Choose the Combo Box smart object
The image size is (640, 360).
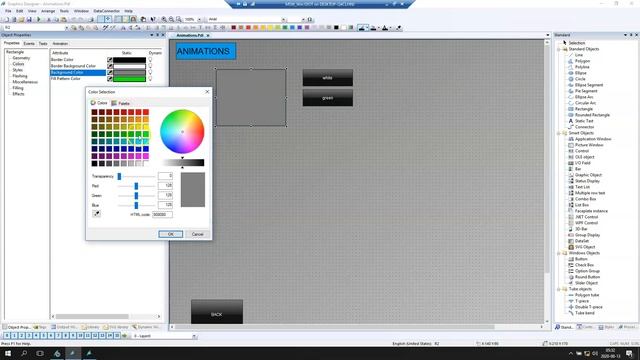pos(585,199)
